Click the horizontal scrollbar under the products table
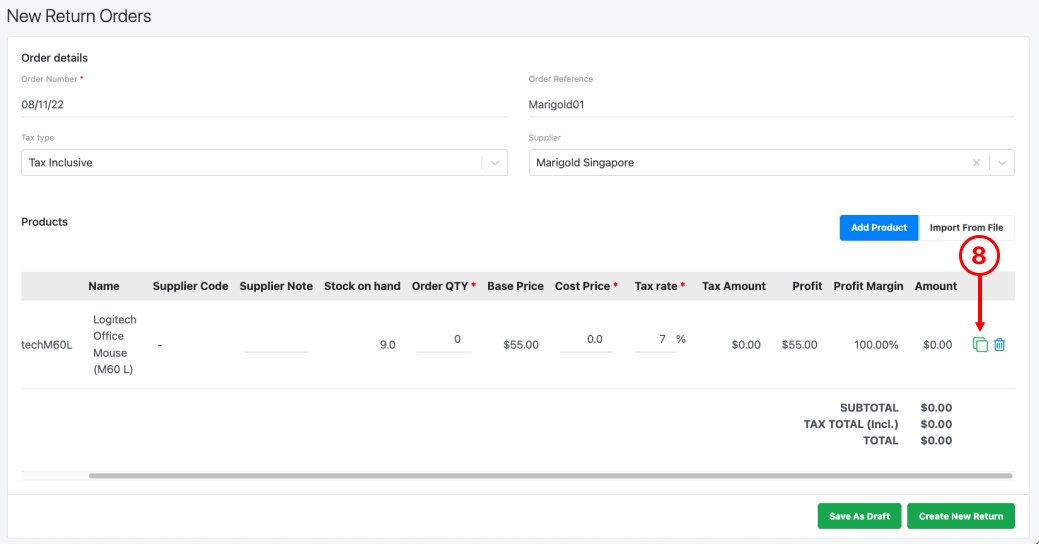The image size is (1039, 544). point(550,476)
